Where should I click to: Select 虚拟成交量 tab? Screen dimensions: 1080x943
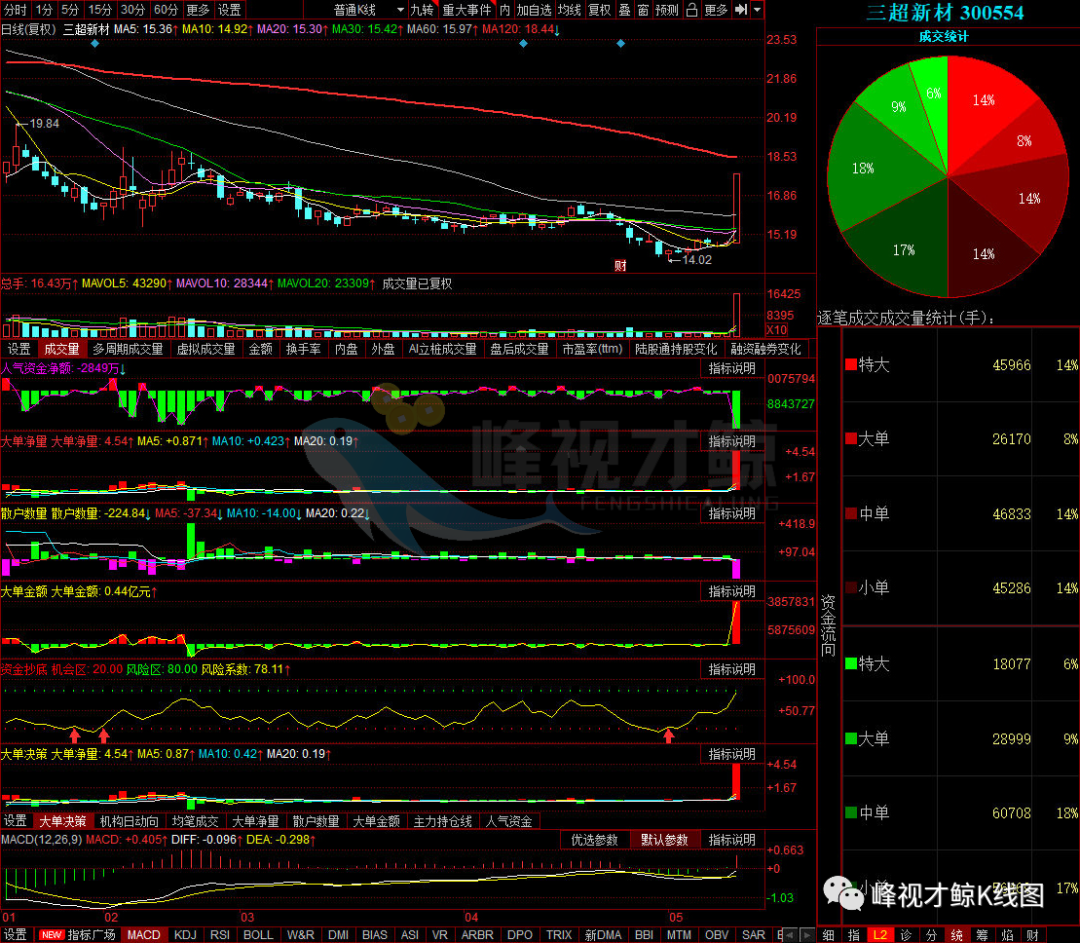click(206, 349)
